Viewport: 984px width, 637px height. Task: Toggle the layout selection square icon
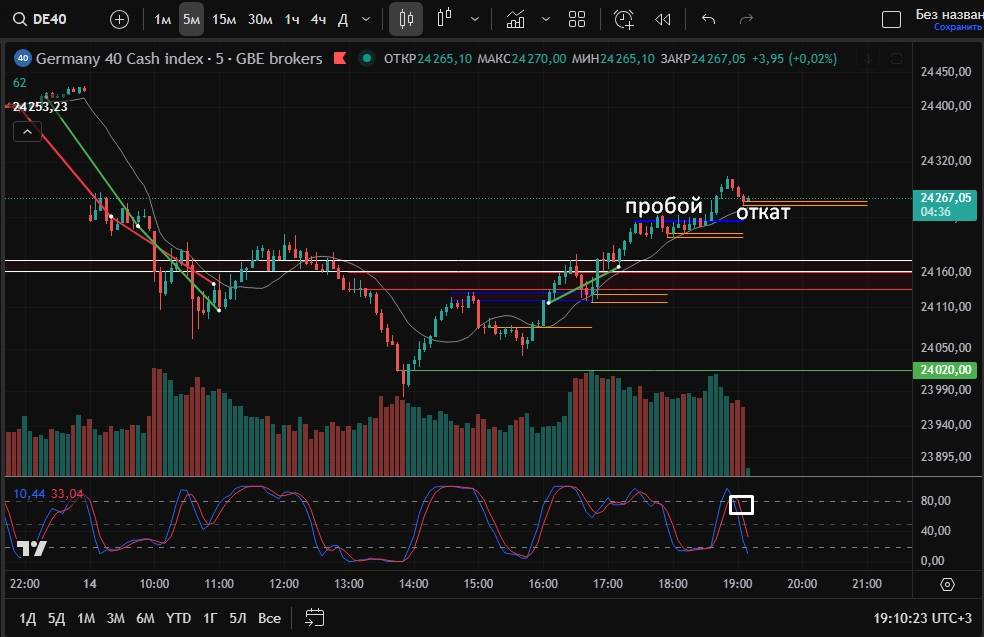coord(891,19)
